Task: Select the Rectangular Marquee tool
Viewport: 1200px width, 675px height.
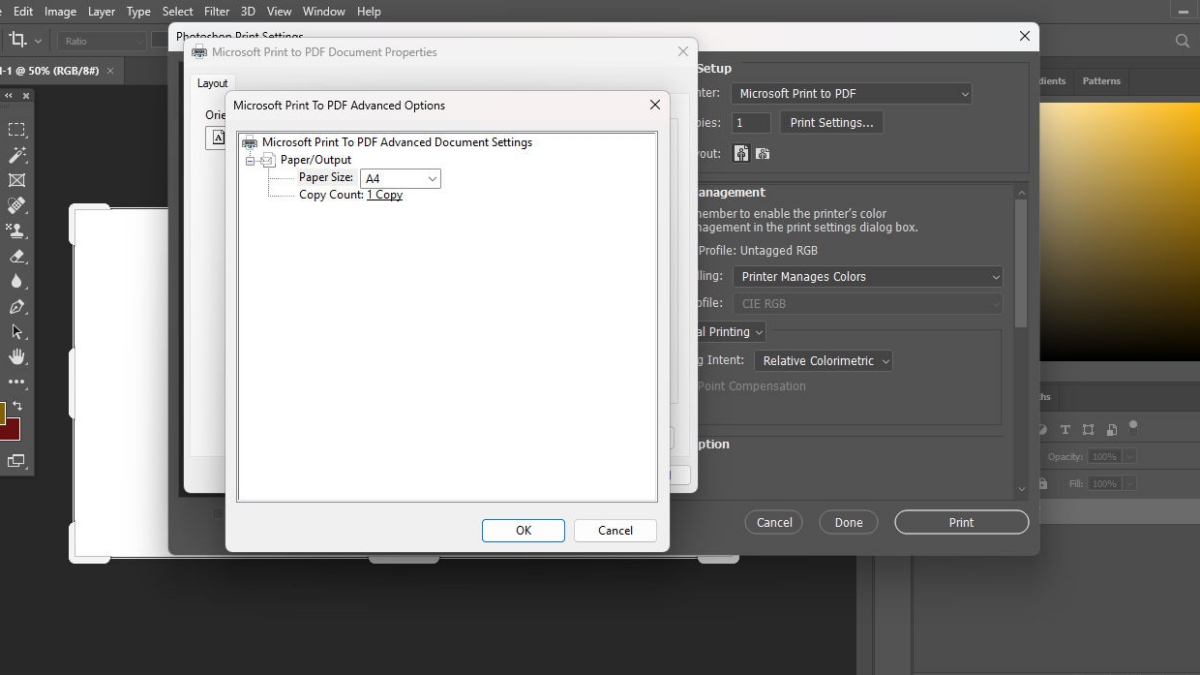Action: coord(17,130)
